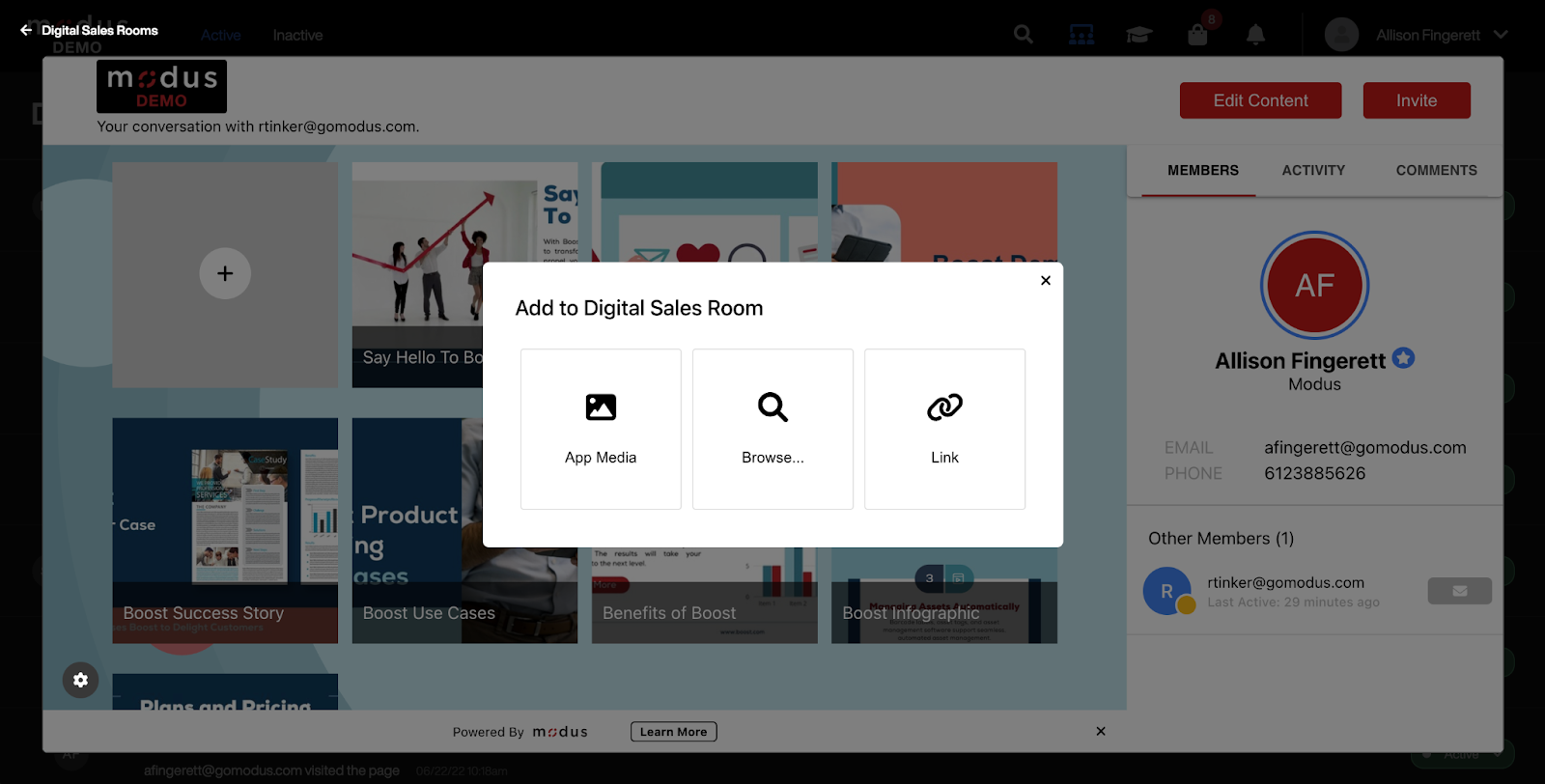The width and height of the screenshot is (1545, 784).
Task: Click the plus tile to add content
Action: [225, 274]
